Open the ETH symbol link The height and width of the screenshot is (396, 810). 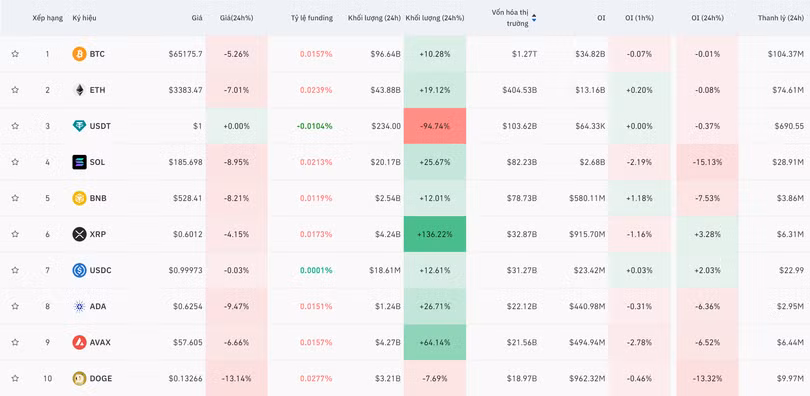coord(98,90)
